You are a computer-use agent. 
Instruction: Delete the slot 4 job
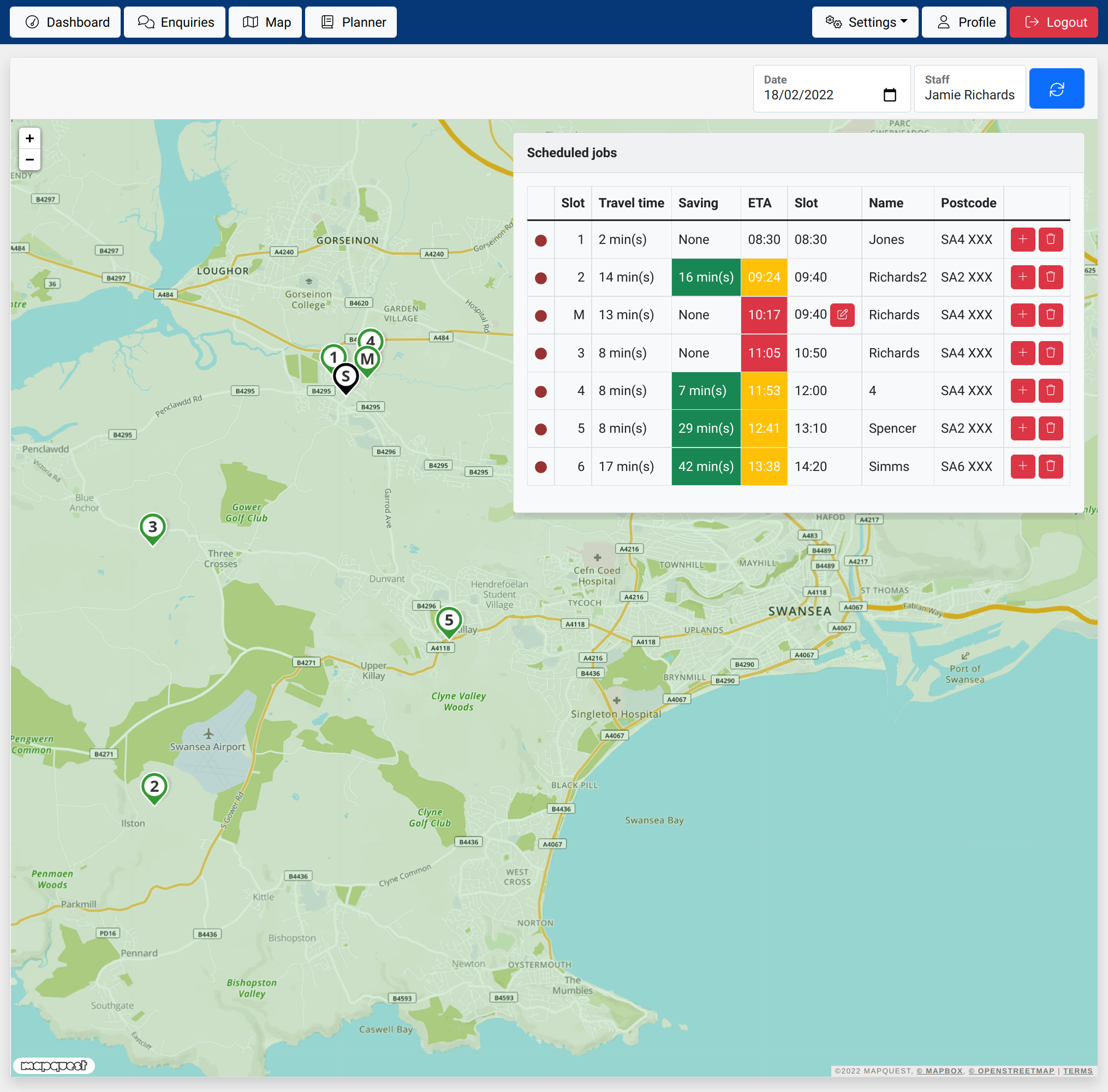pyautogui.click(x=1051, y=391)
